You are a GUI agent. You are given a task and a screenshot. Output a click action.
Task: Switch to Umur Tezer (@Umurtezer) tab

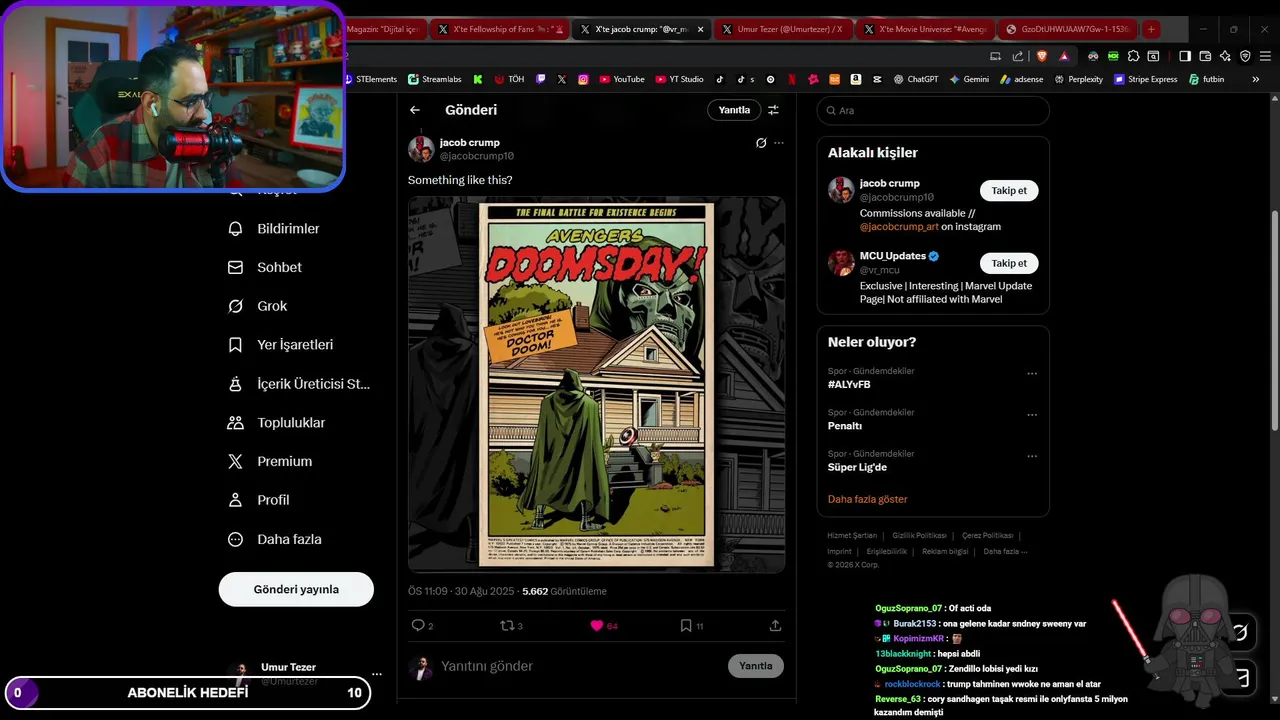[785, 29]
